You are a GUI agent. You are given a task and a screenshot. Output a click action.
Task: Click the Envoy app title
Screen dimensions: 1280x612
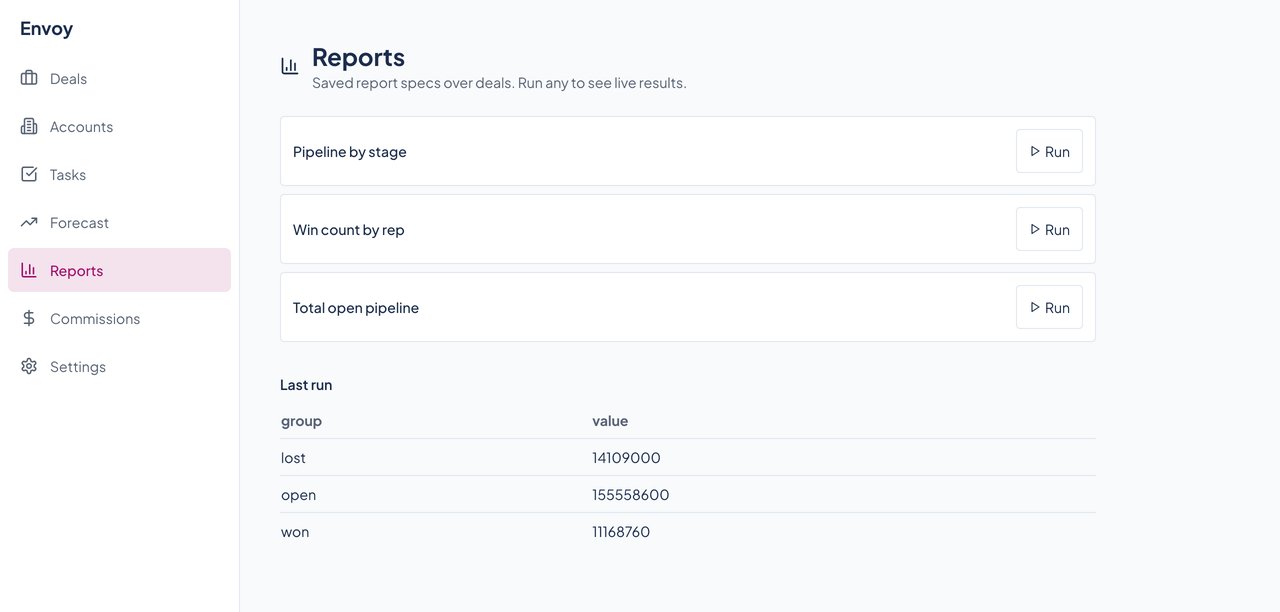(x=46, y=28)
